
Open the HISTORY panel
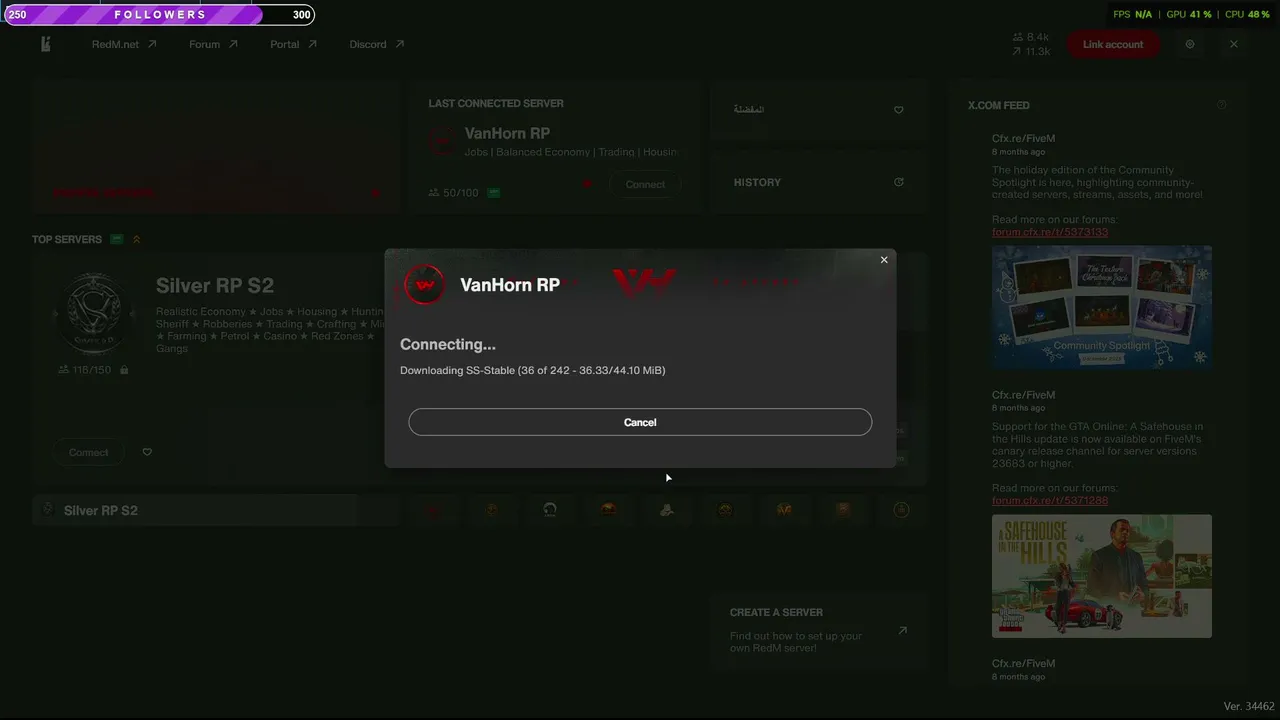point(818,182)
